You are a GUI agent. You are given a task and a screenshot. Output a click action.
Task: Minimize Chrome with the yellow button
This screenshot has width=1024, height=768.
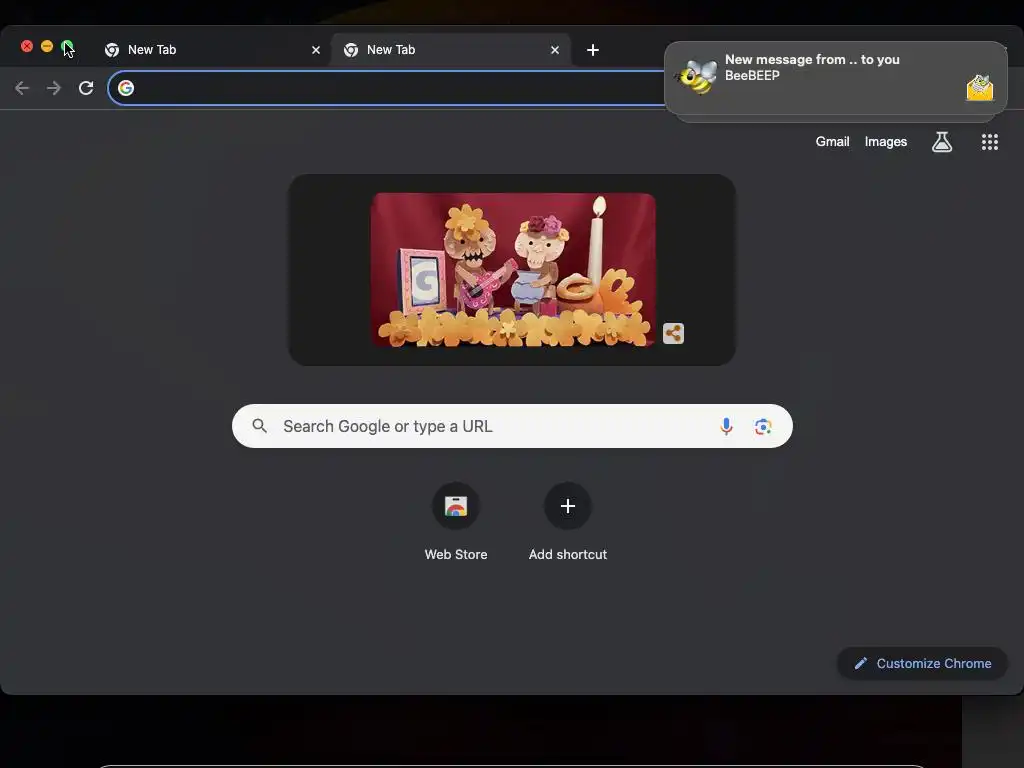click(47, 46)
